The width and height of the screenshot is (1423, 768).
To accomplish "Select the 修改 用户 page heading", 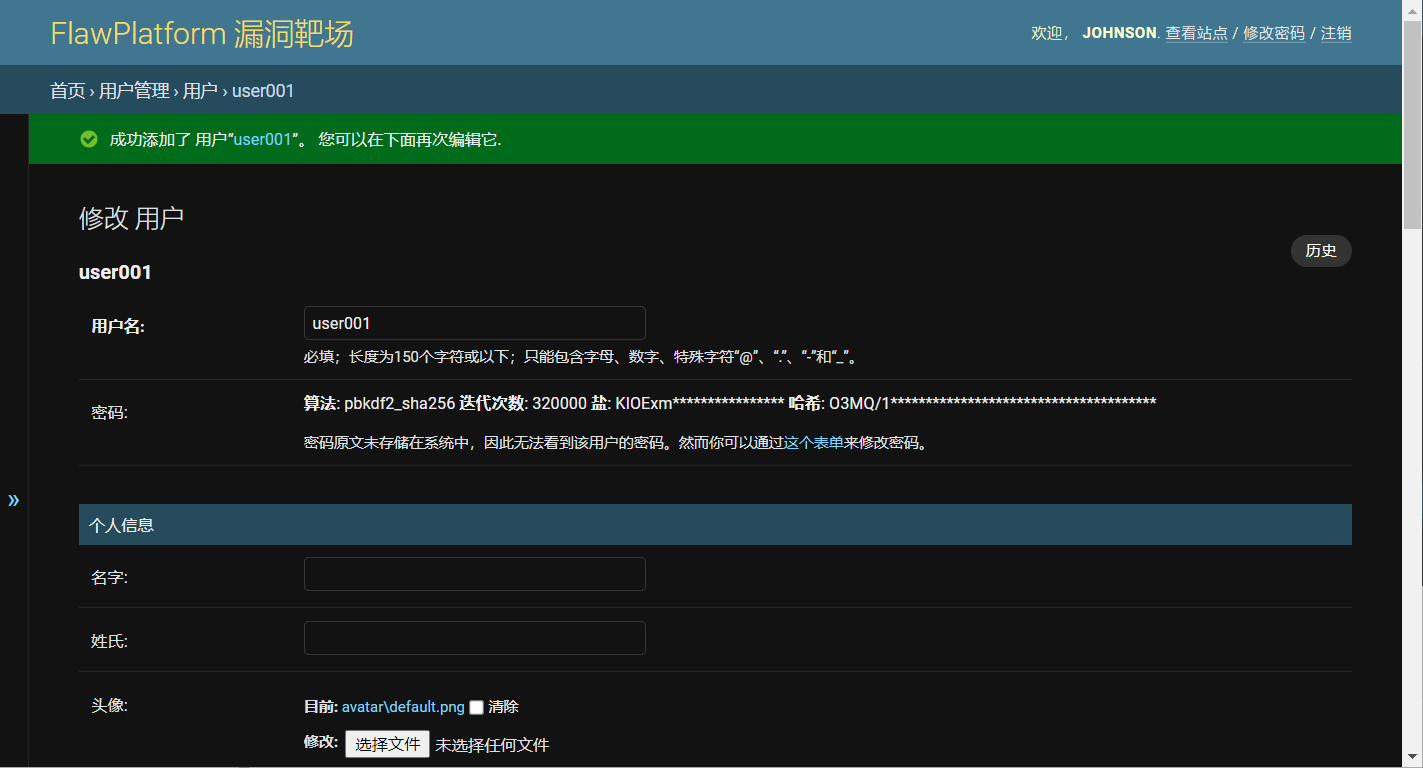I will click(x=131, y=219).
